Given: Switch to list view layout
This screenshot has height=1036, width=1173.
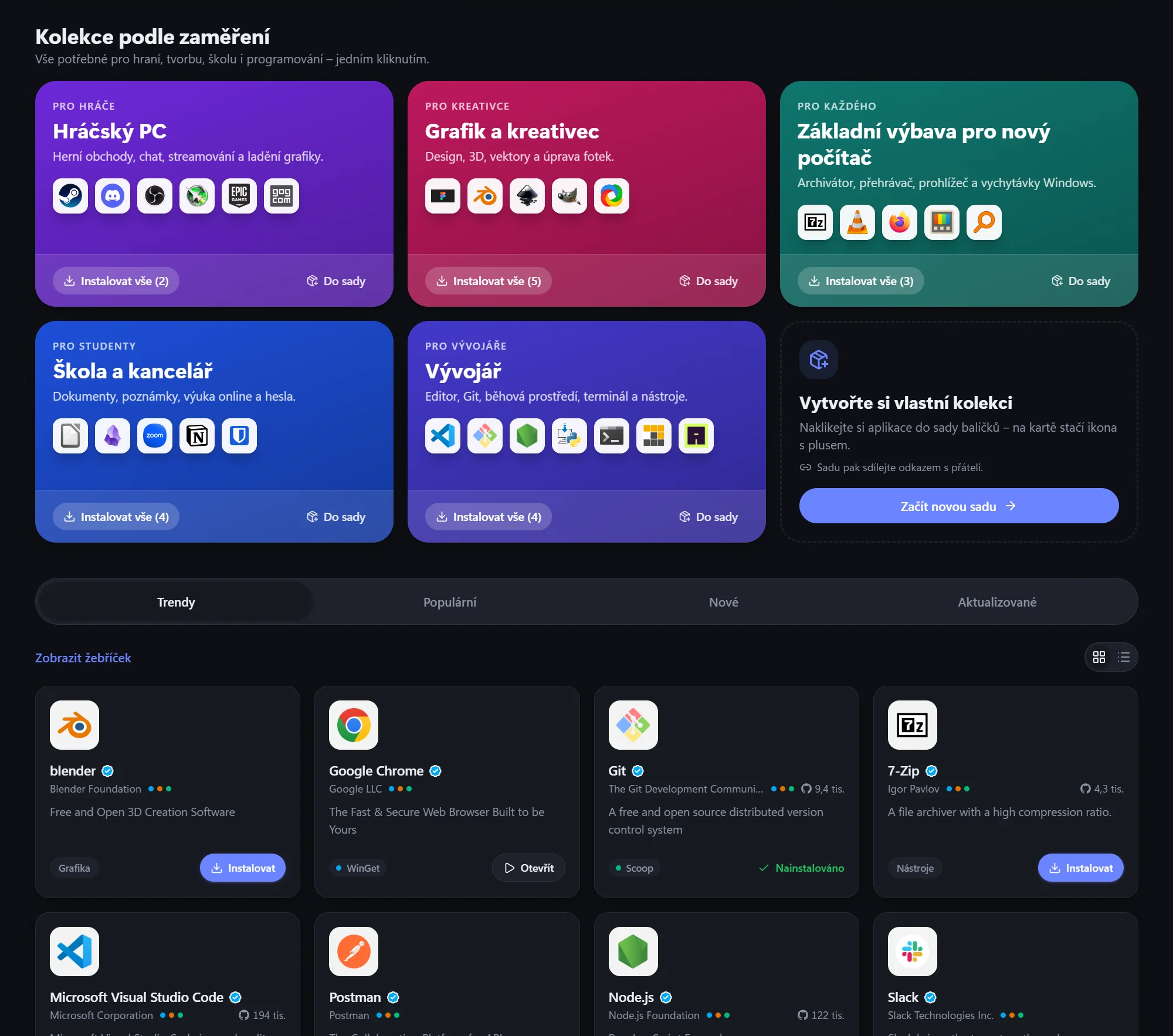Looking at the screenshot, I should tap(1124, 657).
